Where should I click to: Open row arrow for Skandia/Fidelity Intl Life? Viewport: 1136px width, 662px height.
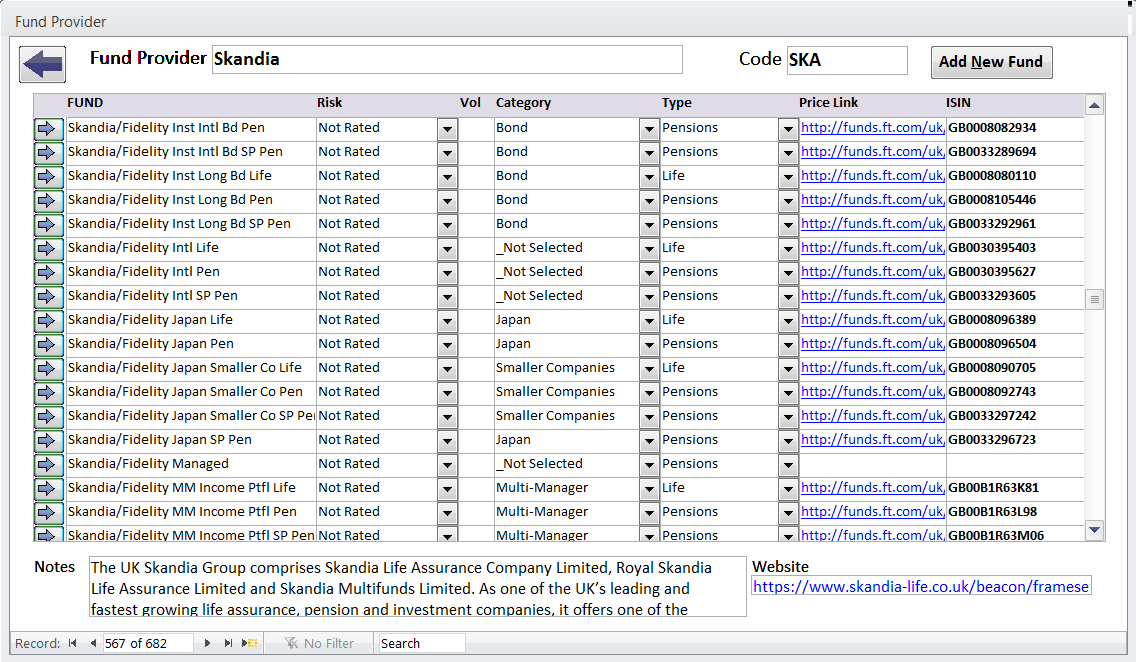[49, 248]
